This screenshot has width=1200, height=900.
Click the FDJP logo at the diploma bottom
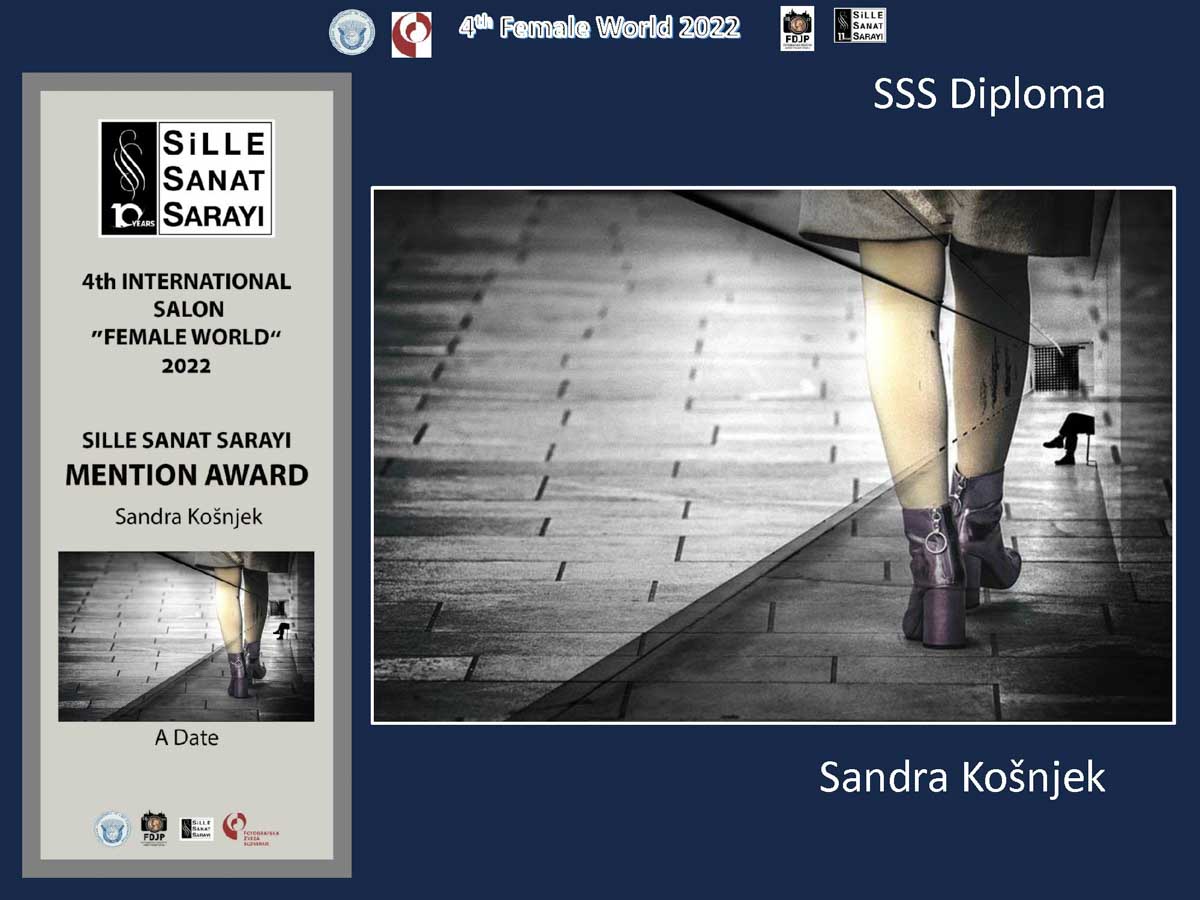(x=154, y=828)
